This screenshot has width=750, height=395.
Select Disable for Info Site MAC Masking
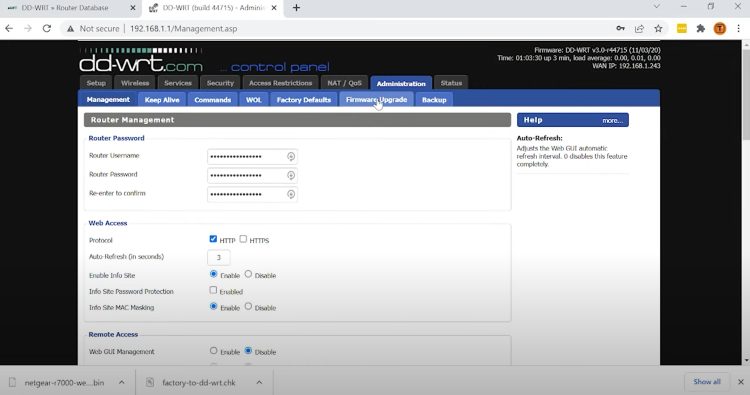pyautogui.click(x=248, y=306)
